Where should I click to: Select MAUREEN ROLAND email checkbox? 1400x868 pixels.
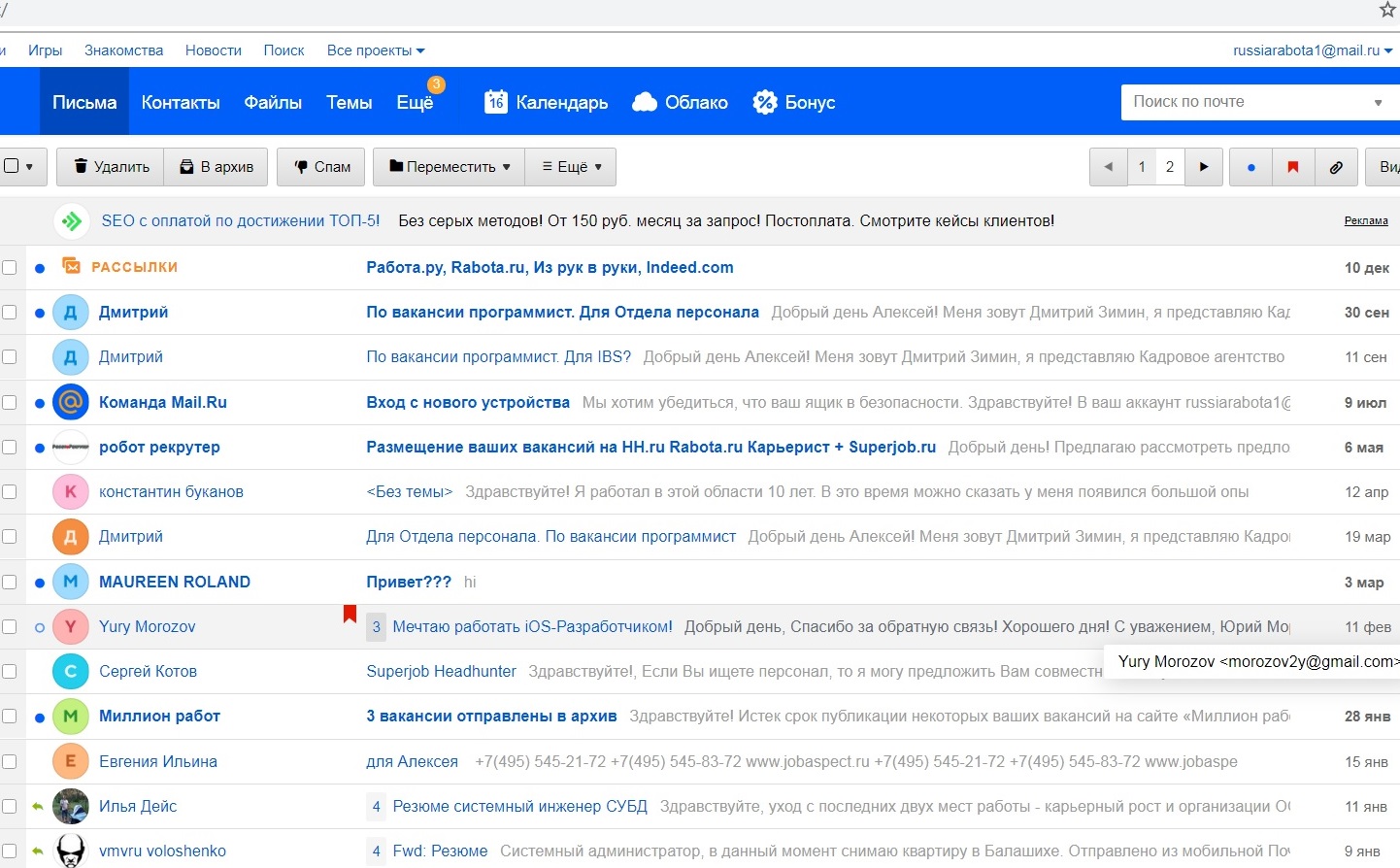10,582
